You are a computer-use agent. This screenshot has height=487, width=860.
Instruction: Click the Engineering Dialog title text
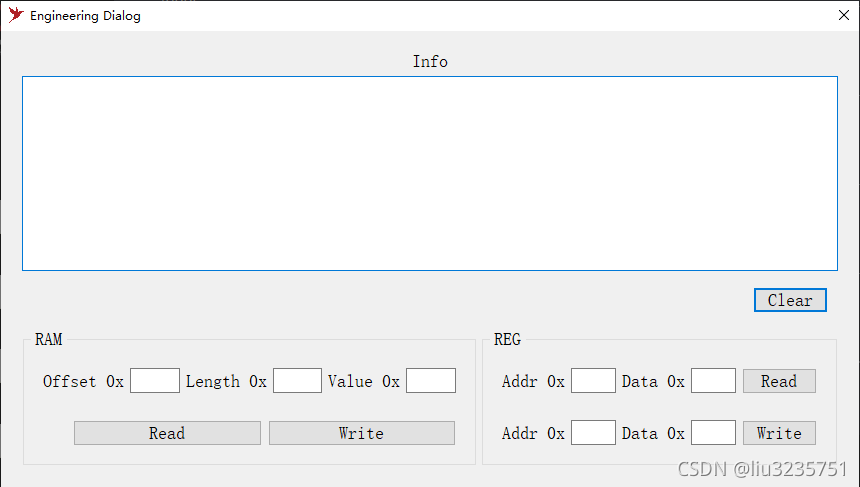[x=85, y=16]
